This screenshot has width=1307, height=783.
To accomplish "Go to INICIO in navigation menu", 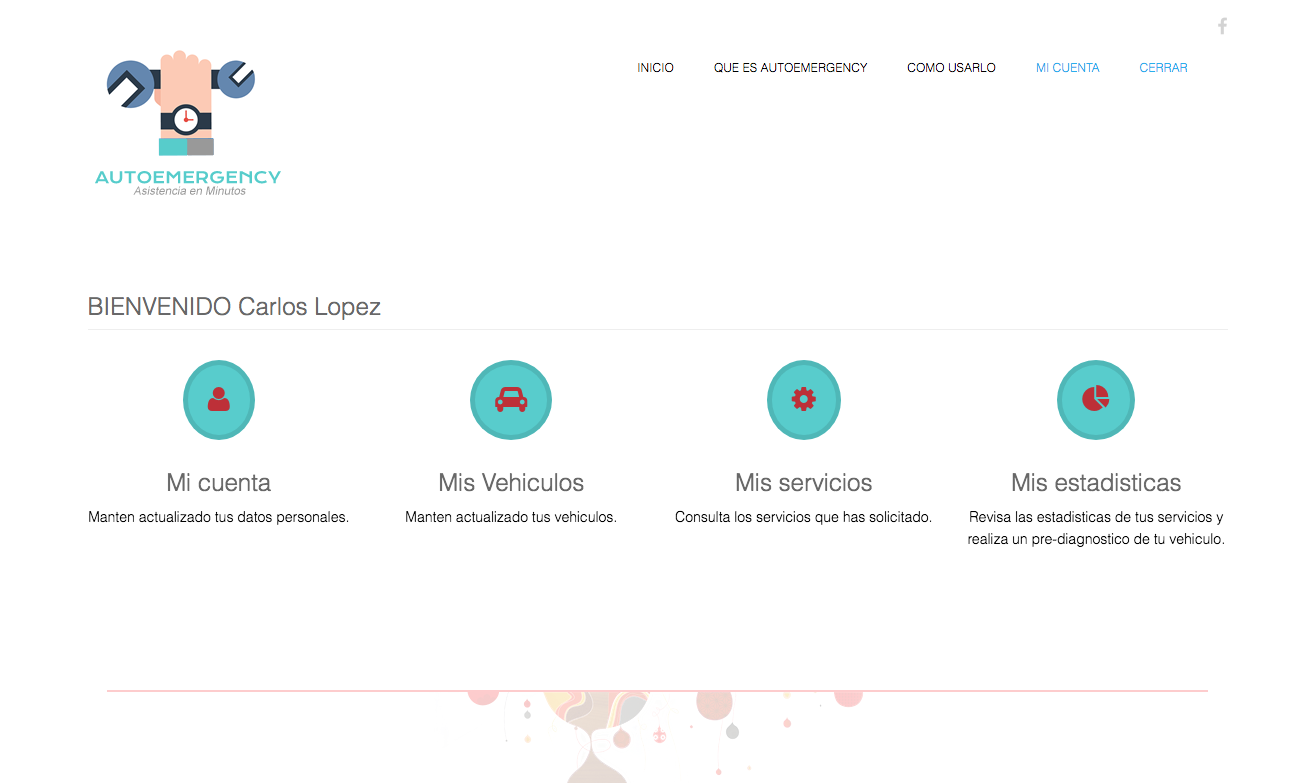I will tap(655, 68).
